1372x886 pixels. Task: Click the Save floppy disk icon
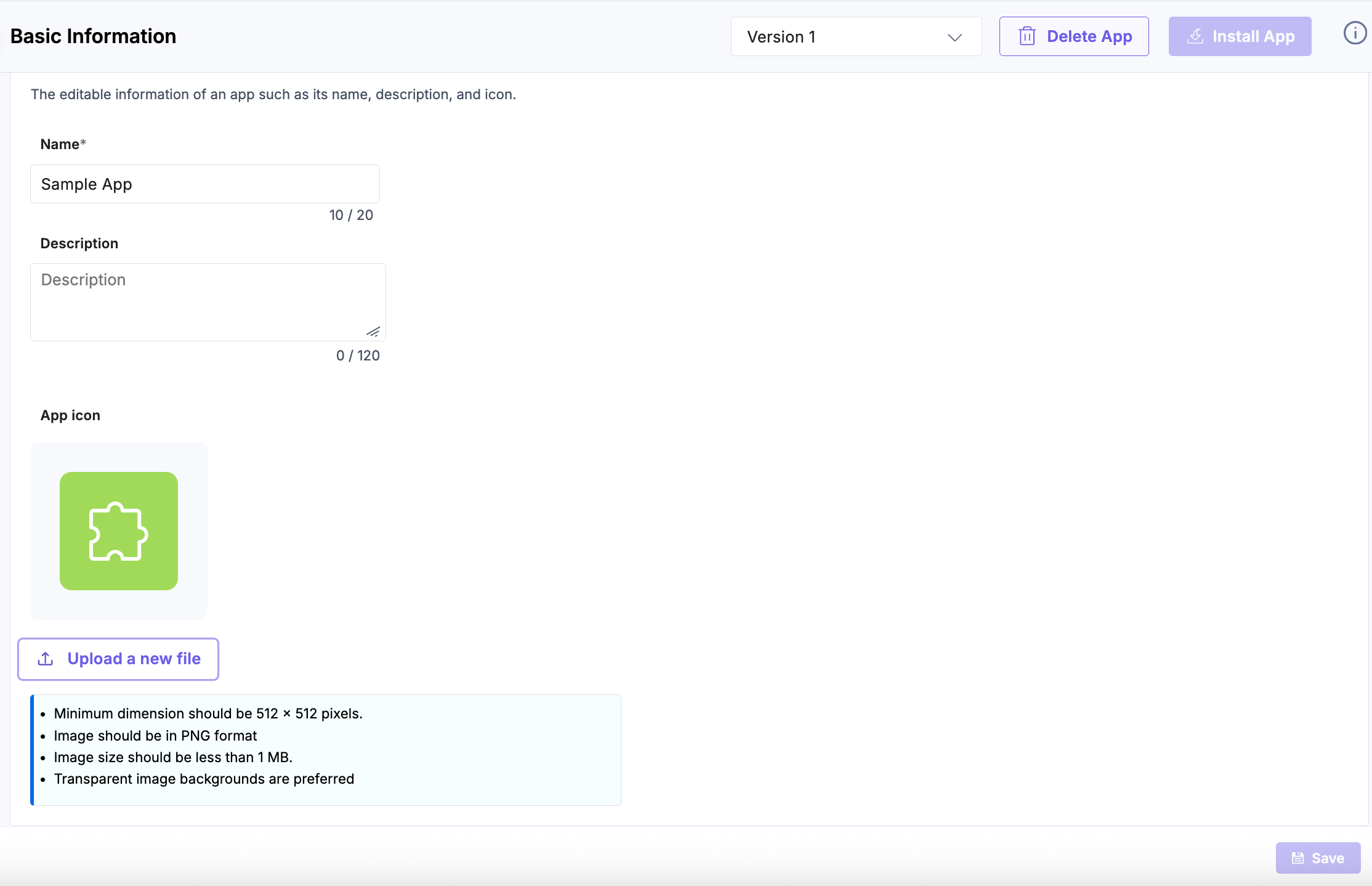point(1297,858)
